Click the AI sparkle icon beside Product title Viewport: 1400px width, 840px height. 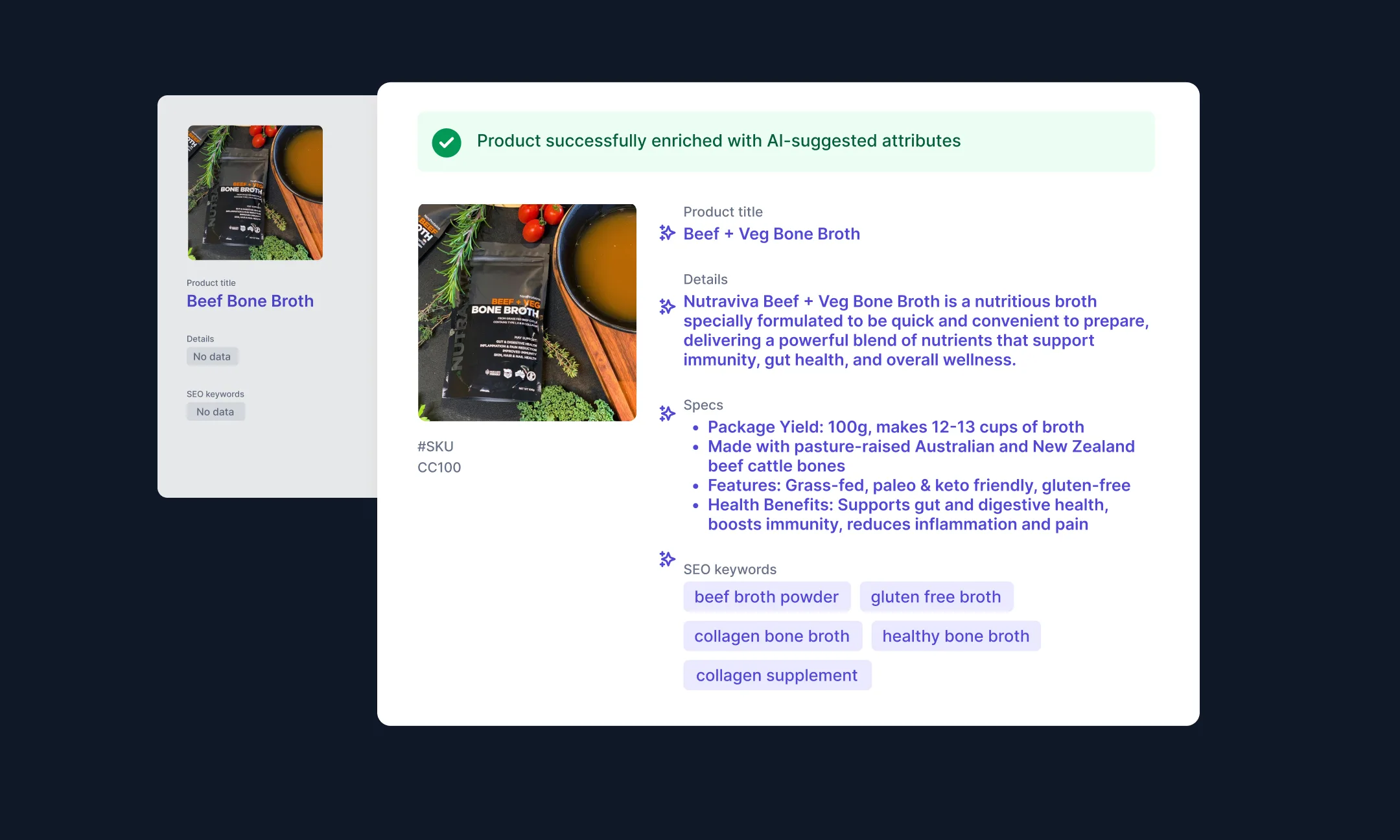[667, 233]
